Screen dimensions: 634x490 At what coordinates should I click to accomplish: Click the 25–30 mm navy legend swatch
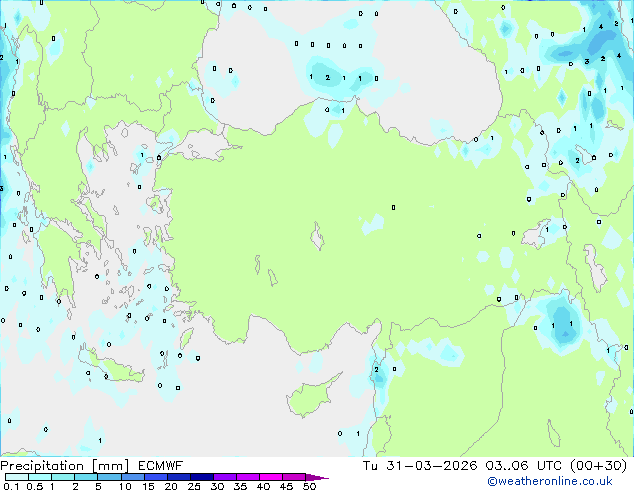pos(202,477)
